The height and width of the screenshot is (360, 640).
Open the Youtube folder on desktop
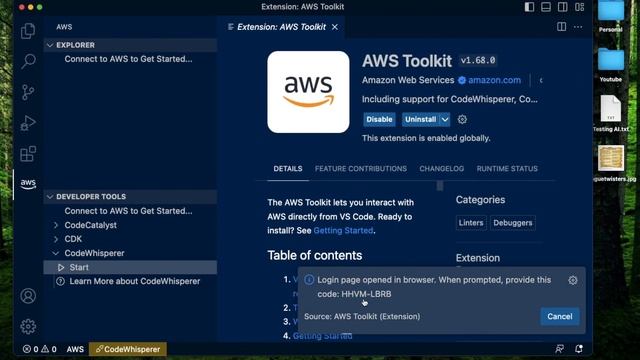click(611, 65)
